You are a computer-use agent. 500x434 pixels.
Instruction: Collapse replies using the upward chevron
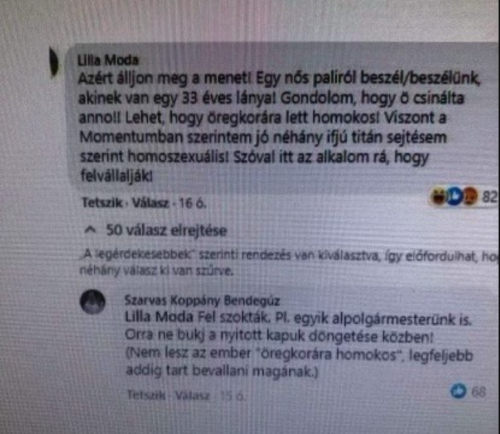tap(90, 229)
